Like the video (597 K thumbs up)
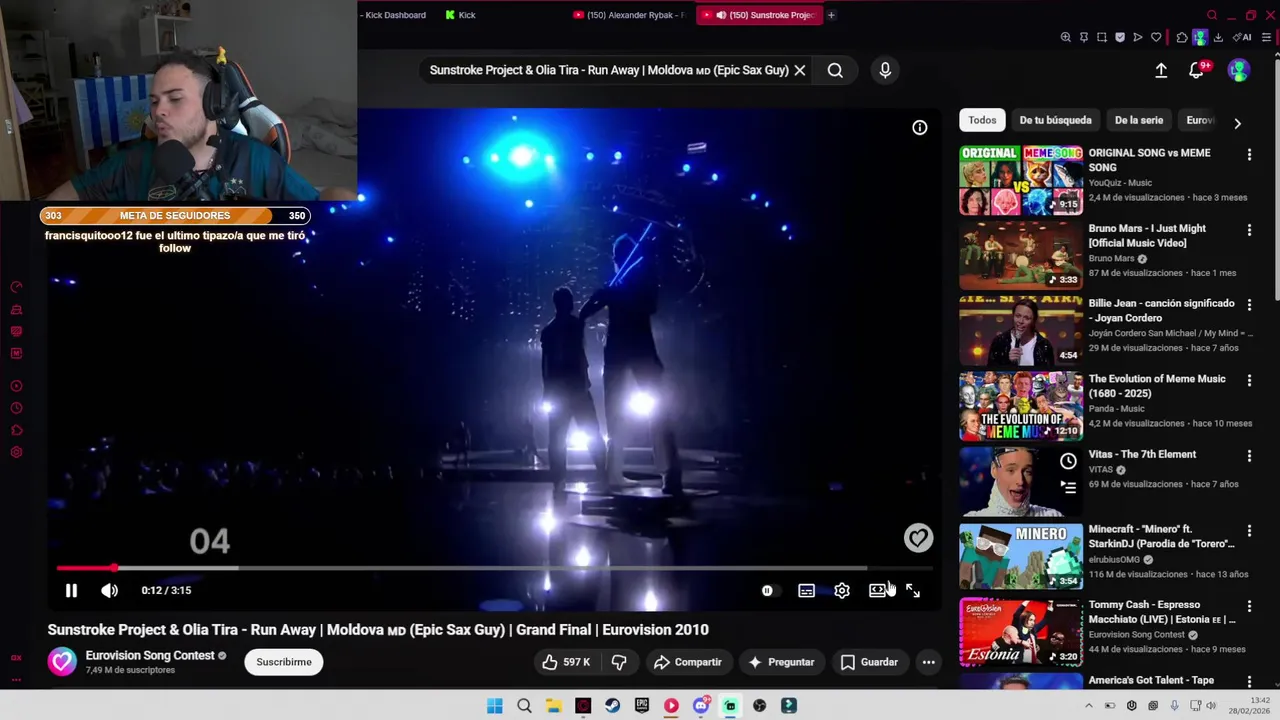 pos(565,662)
